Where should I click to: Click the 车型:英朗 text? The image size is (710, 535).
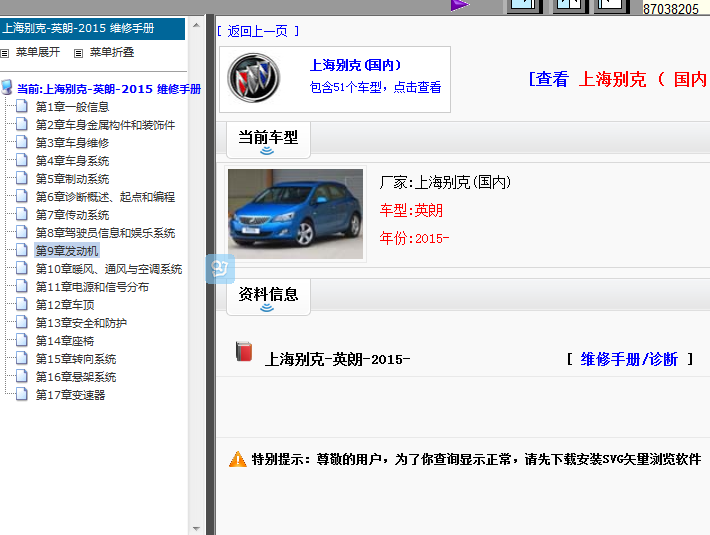(411, 210)
